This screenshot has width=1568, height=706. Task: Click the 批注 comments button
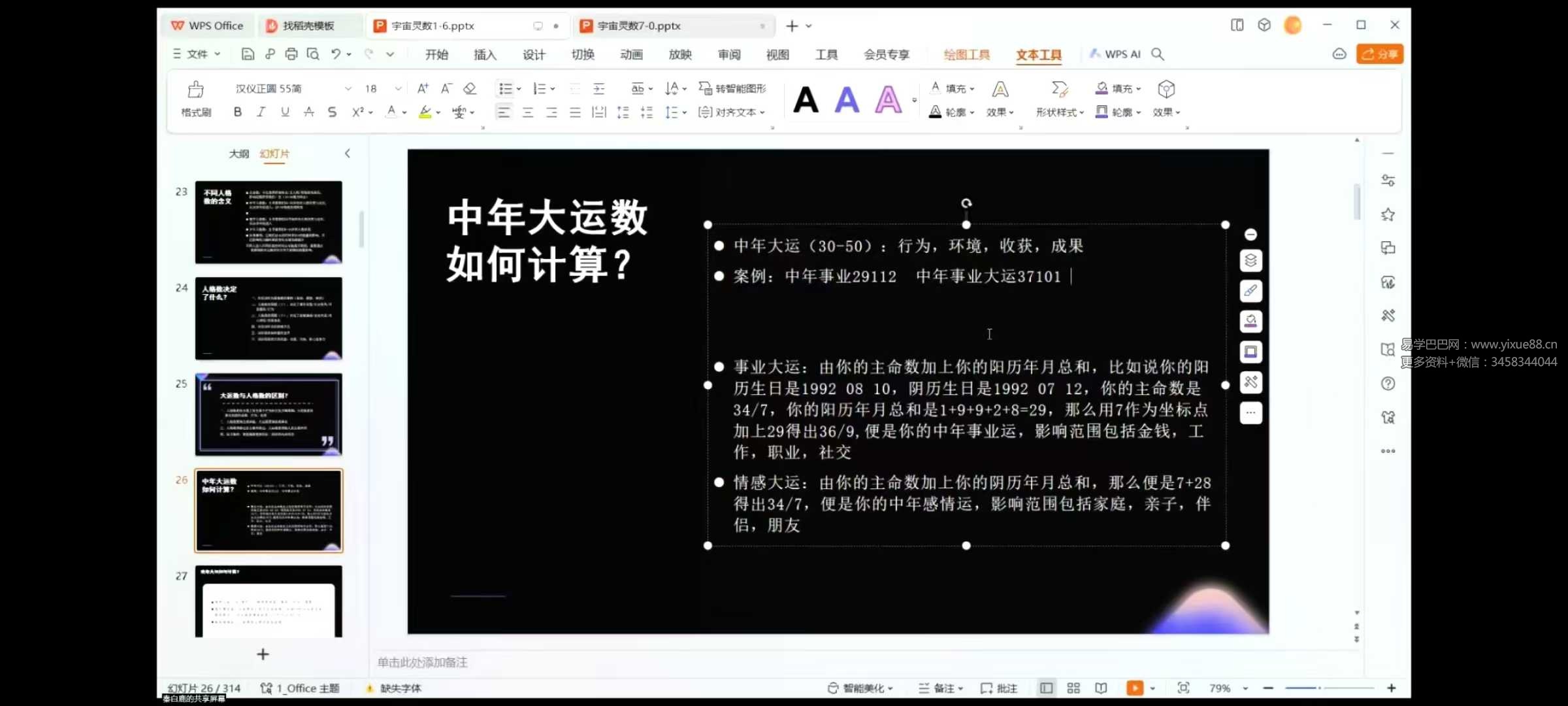[1000, 688]
